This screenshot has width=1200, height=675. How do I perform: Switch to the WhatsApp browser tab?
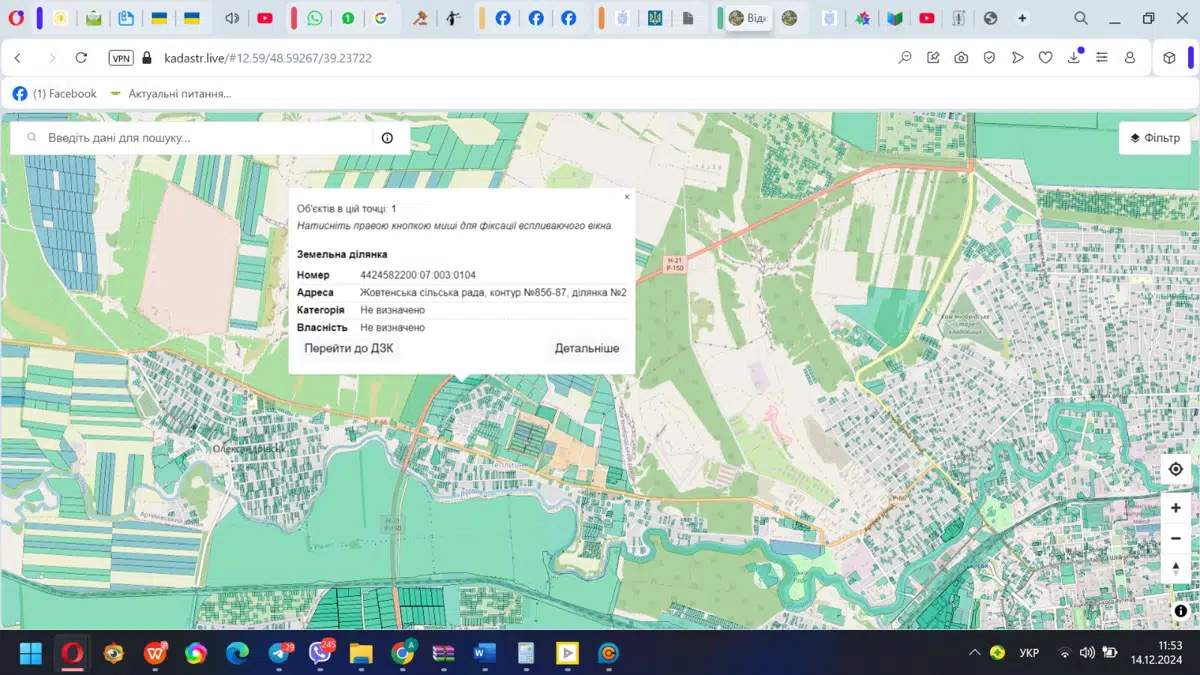pos(315,18)
